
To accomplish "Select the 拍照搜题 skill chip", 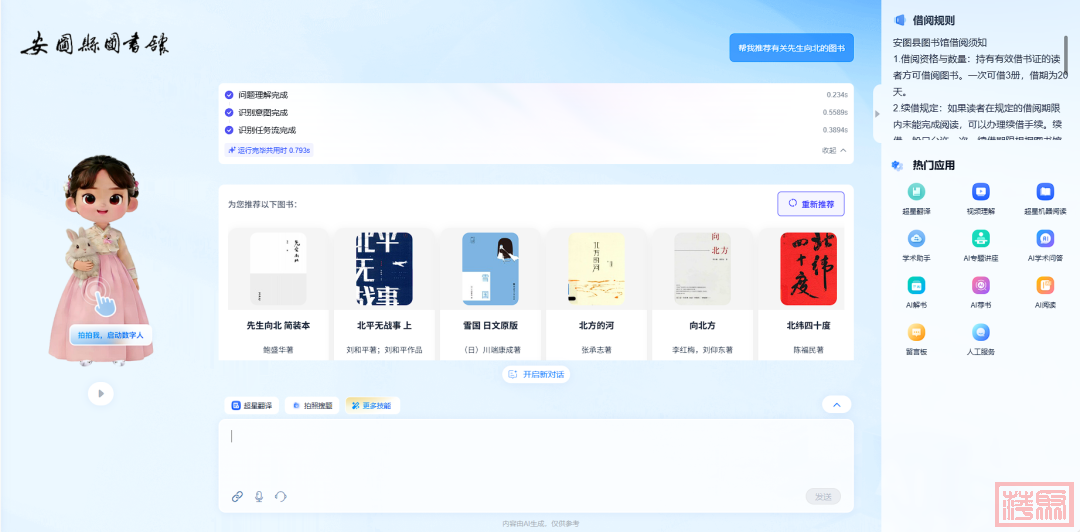I will pos(312,406).
